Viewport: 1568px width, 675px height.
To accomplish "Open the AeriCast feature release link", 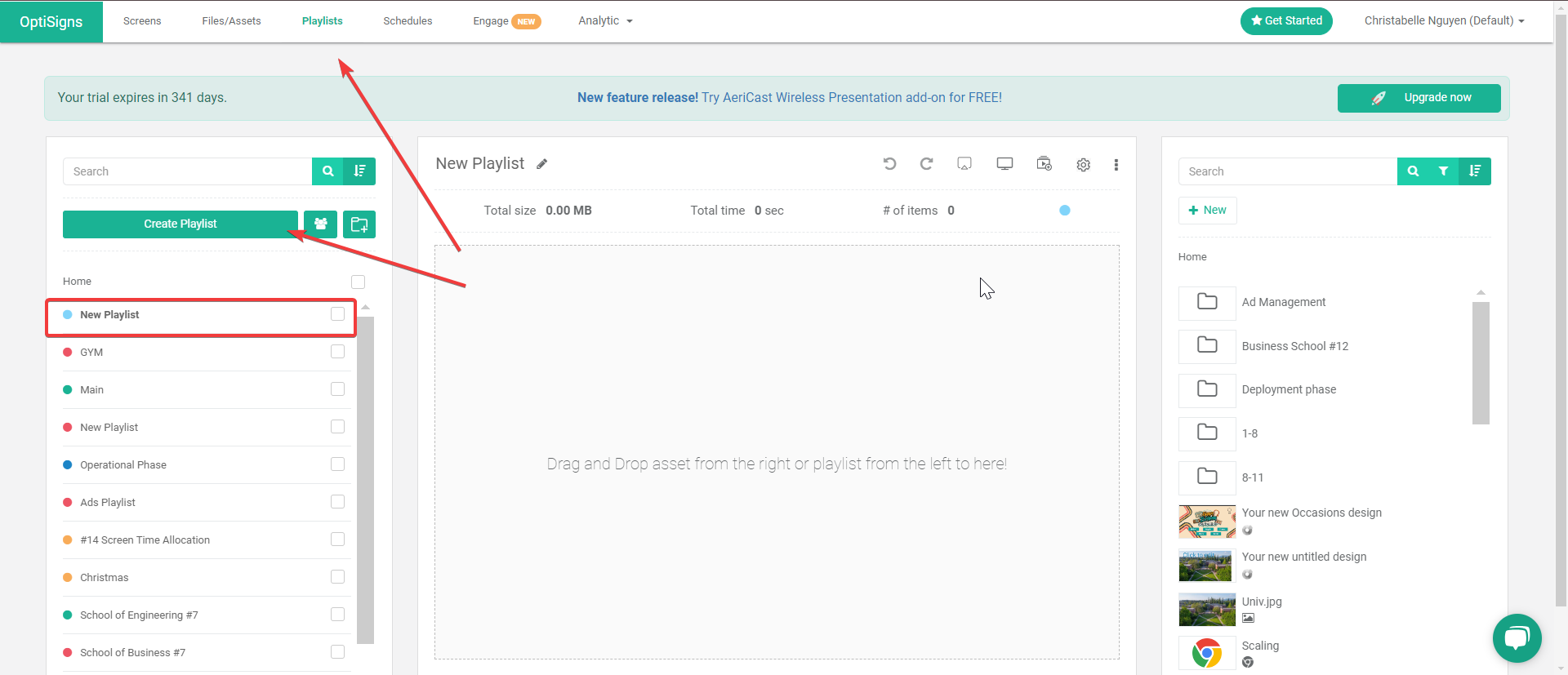I will tap(789, 98).
